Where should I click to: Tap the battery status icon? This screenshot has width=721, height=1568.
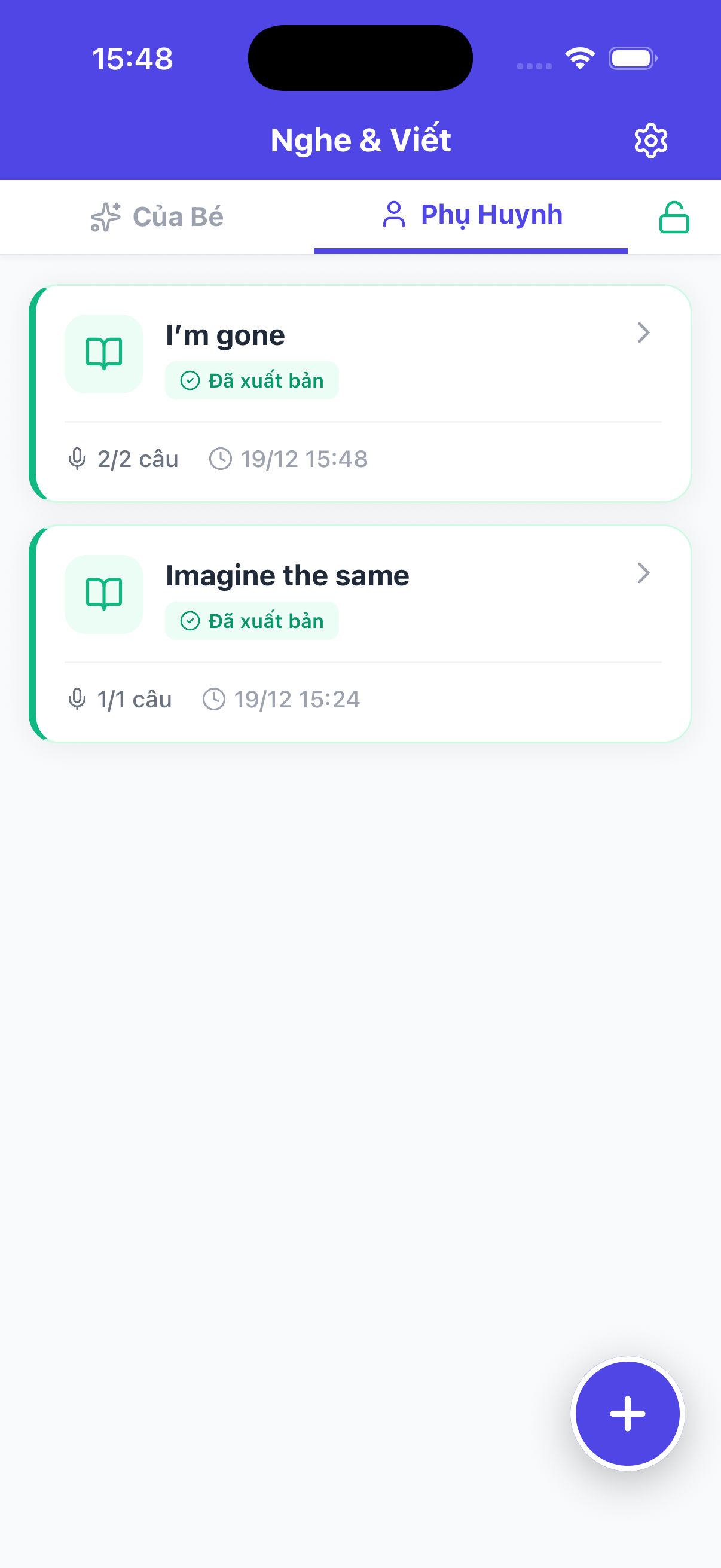[x=632, y=59]
